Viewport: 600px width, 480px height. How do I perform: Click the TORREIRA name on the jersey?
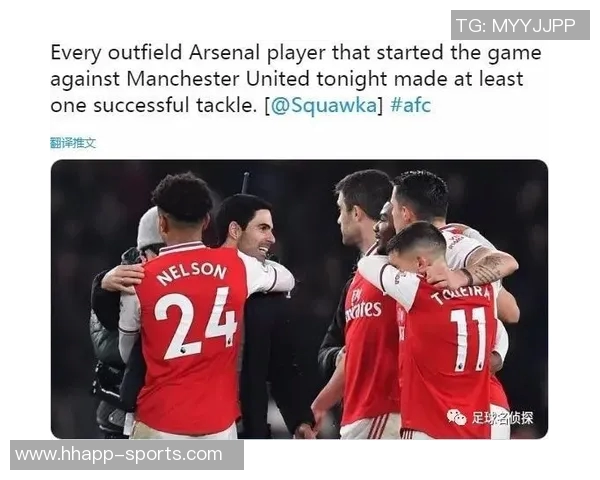[x=460, y=295]
